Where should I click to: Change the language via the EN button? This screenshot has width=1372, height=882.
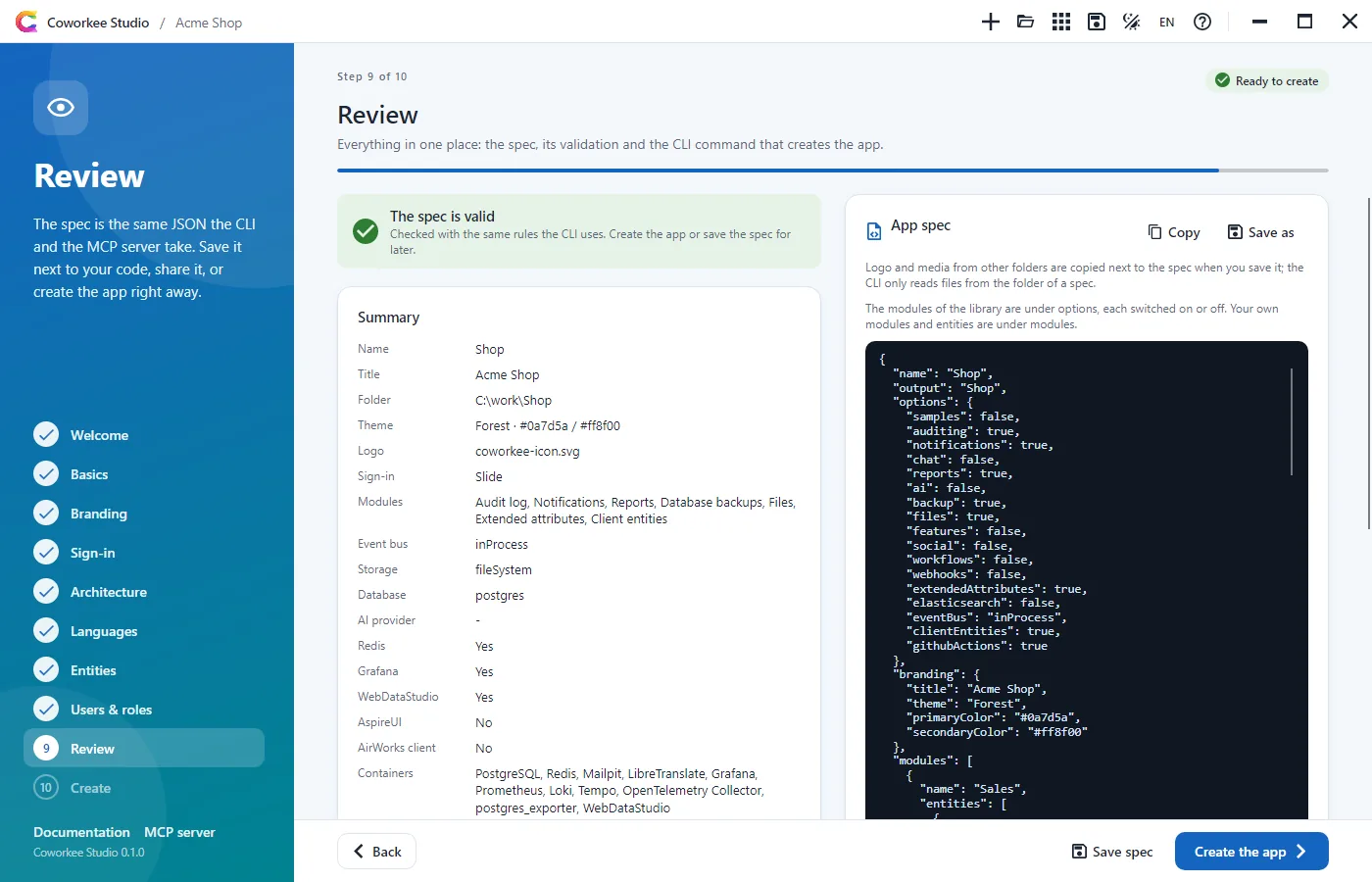pyautogui.click(x=1167, y=22)
